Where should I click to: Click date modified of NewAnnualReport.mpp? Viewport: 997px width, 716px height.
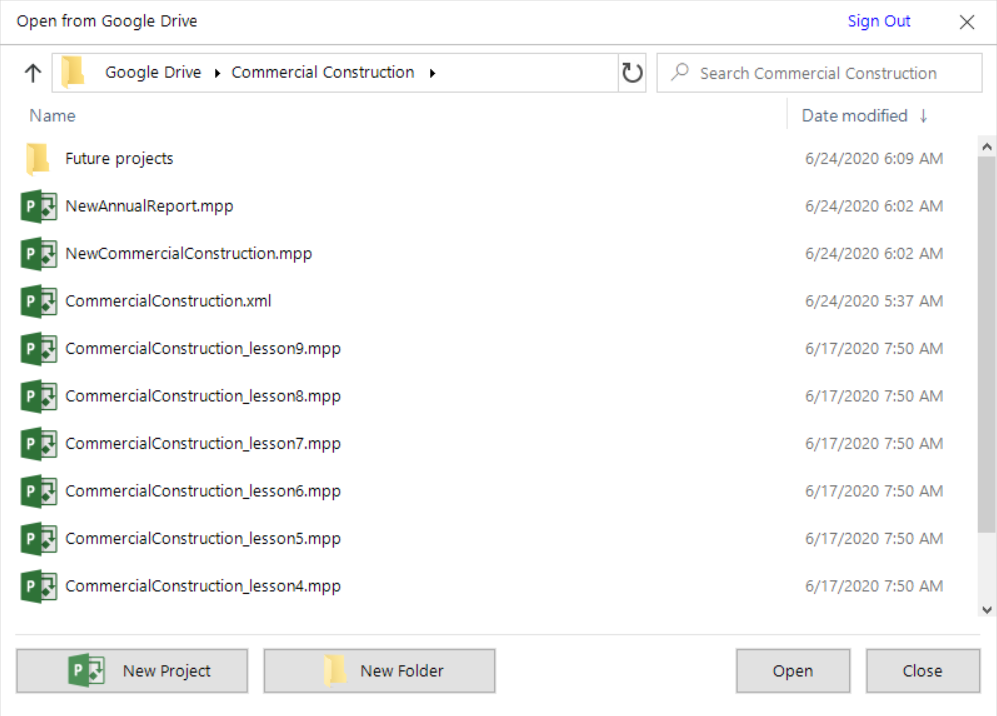[x=874, y=206]
